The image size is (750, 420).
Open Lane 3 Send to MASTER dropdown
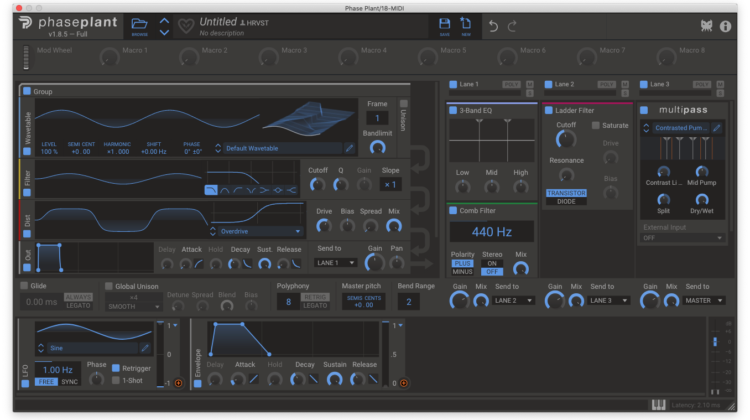[704, 300]
